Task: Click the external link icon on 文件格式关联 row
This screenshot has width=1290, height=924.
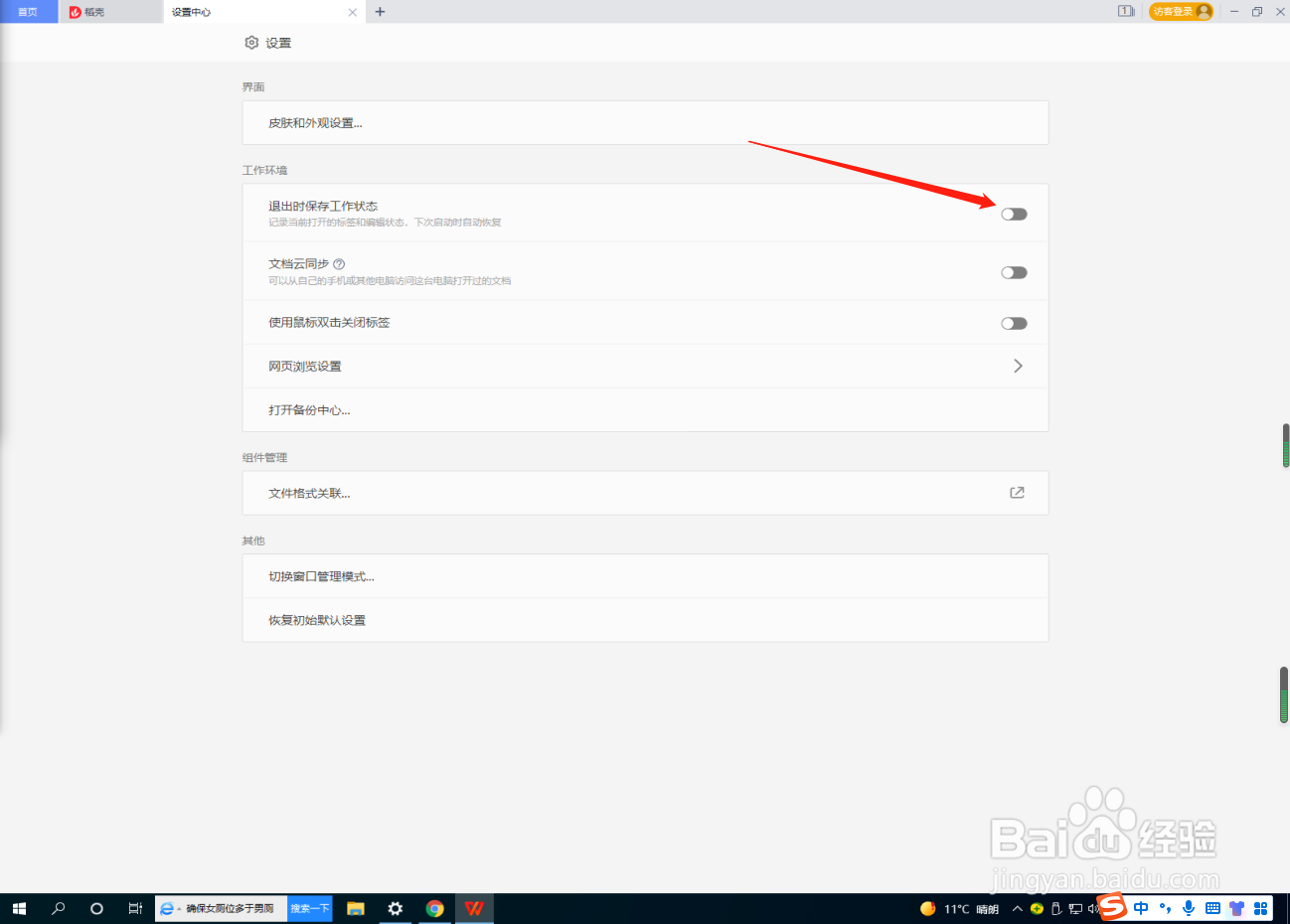Action: click(x=1017, y=492)
